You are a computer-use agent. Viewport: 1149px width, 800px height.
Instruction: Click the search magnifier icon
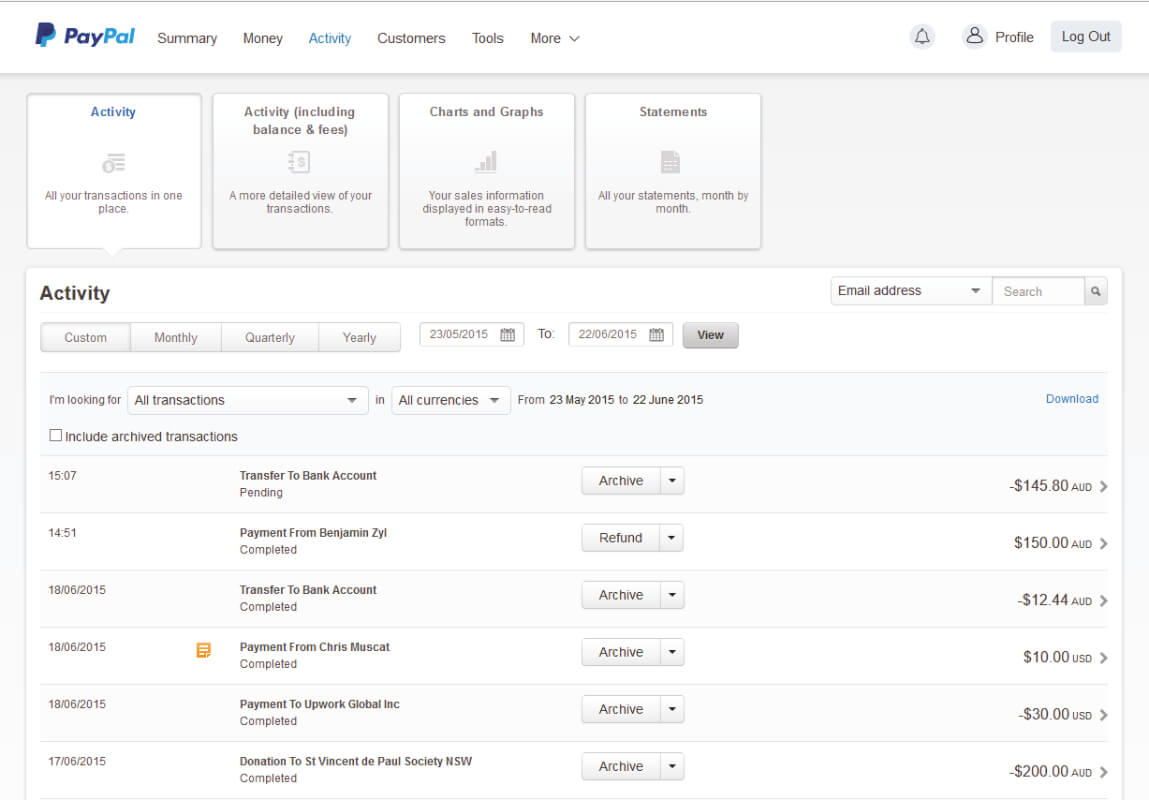pos(1096,291)
